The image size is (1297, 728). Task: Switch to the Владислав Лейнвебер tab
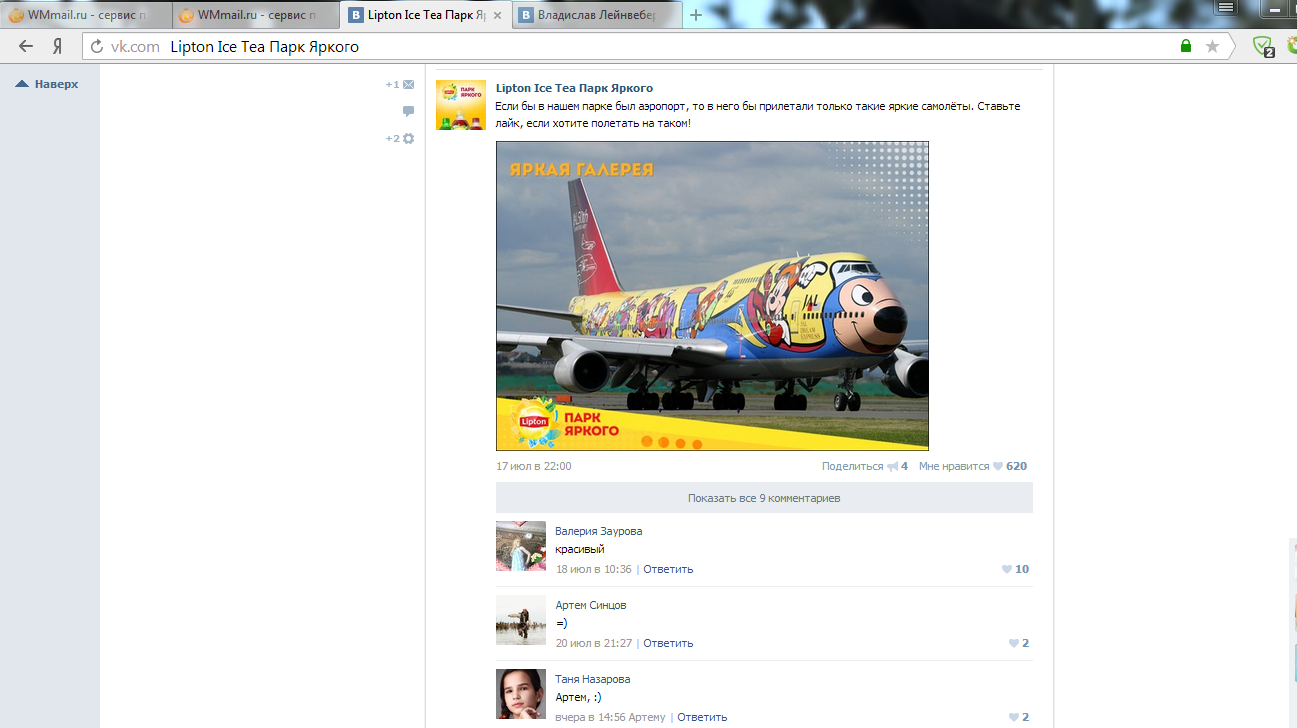596,15
